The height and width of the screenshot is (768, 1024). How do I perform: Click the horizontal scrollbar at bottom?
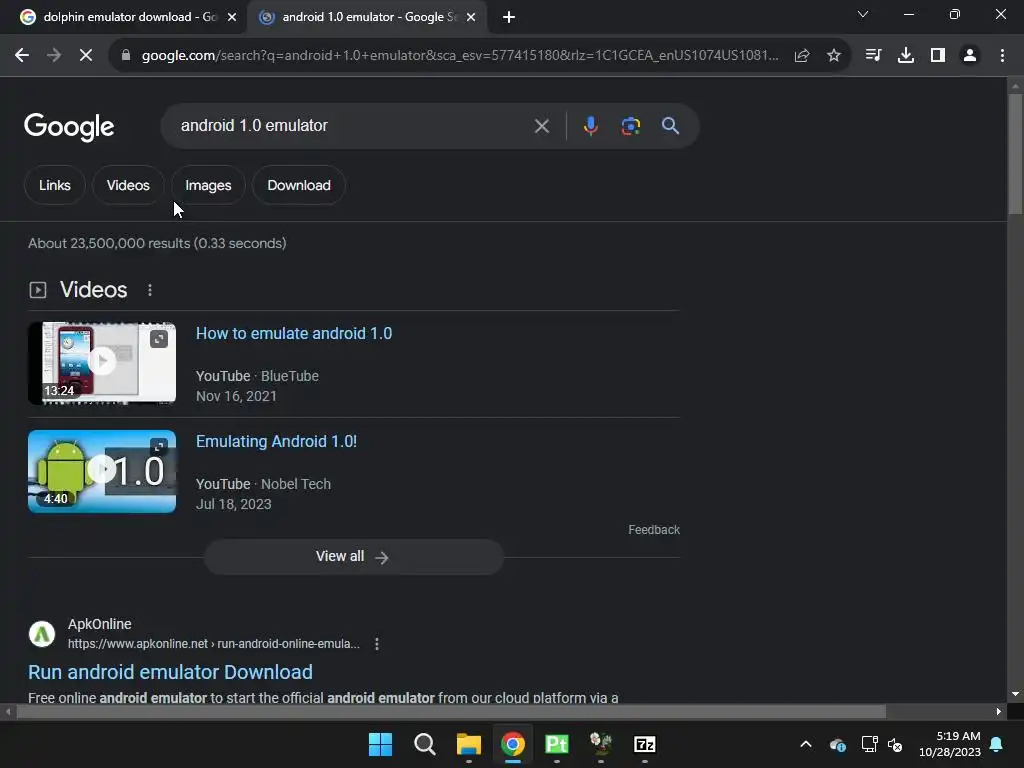[x=451, y=711]
